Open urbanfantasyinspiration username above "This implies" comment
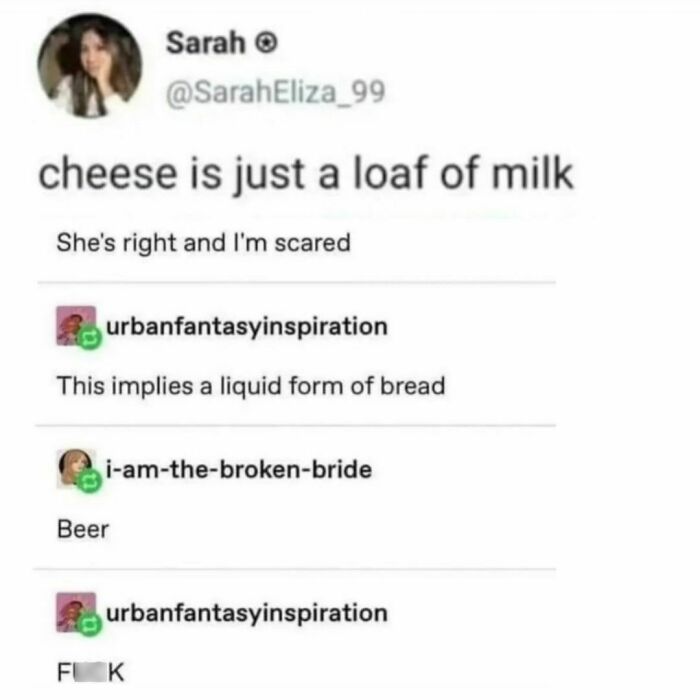 pos(247,327)
